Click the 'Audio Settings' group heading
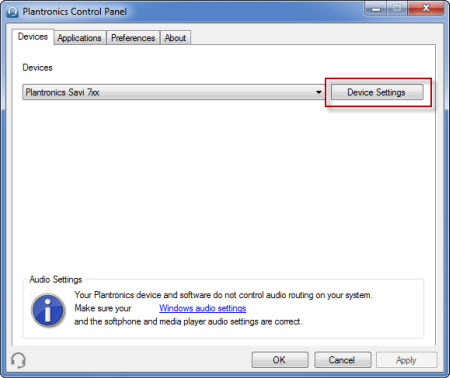The image size is (450, 378). [x=56, y=279]
